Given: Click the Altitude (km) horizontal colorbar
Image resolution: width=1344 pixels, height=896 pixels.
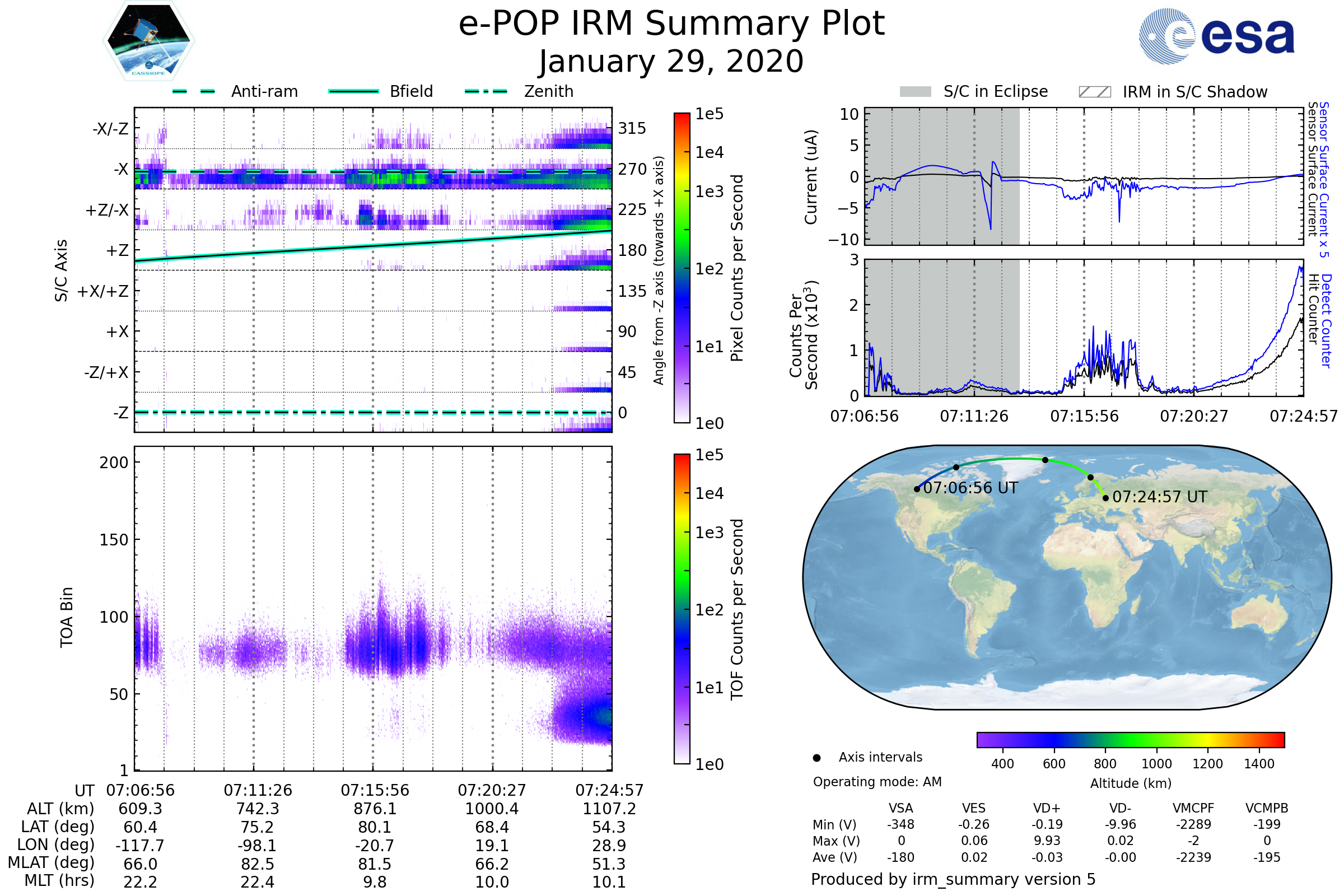Looking at the screenshot, I should point(1130,739).
